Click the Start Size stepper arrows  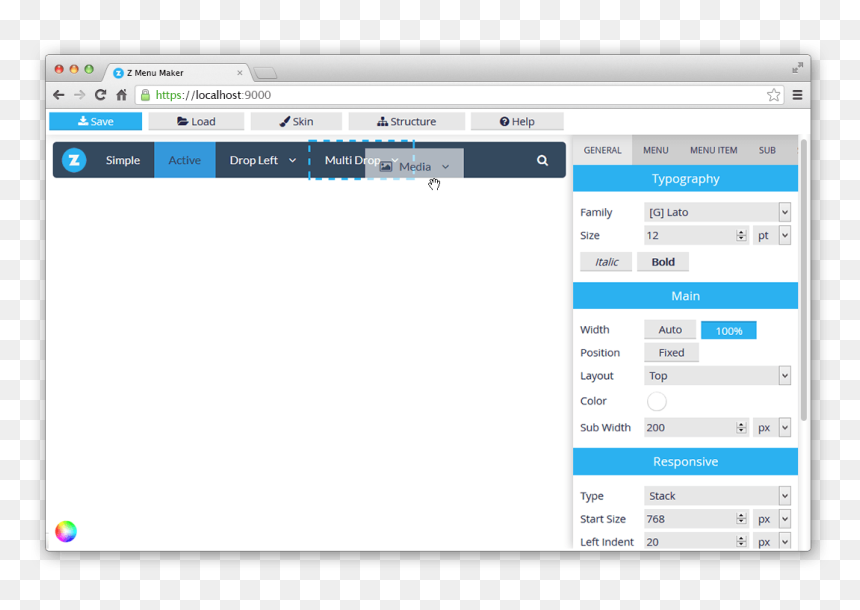pyautogui.click(x=742, y=519)
